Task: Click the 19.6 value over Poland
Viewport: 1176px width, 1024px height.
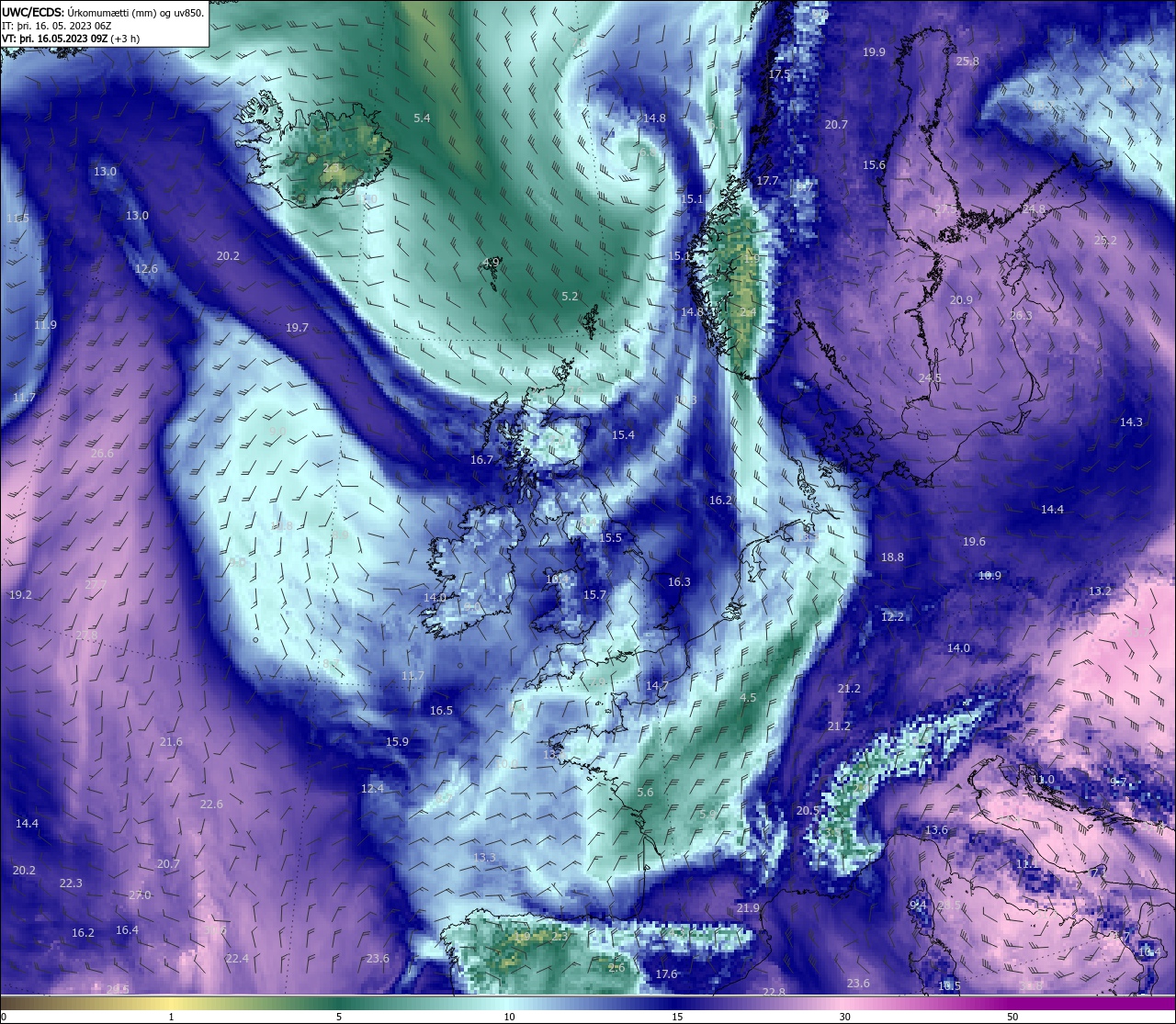Action: [974, 542]
